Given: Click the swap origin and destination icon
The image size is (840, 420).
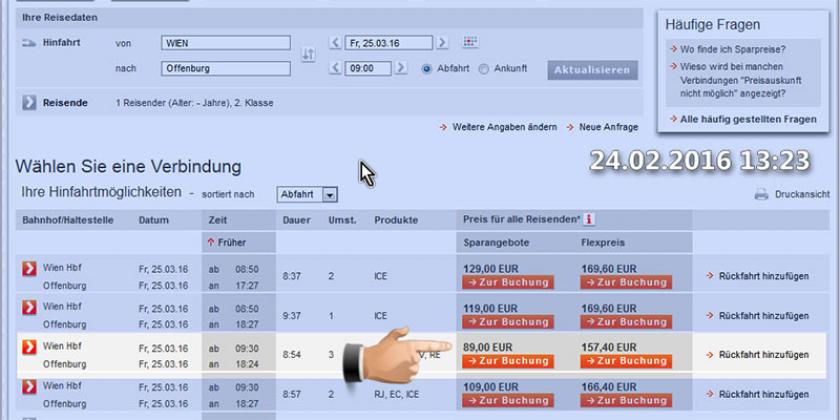Looking at the screenshot, I should (308, 55).
